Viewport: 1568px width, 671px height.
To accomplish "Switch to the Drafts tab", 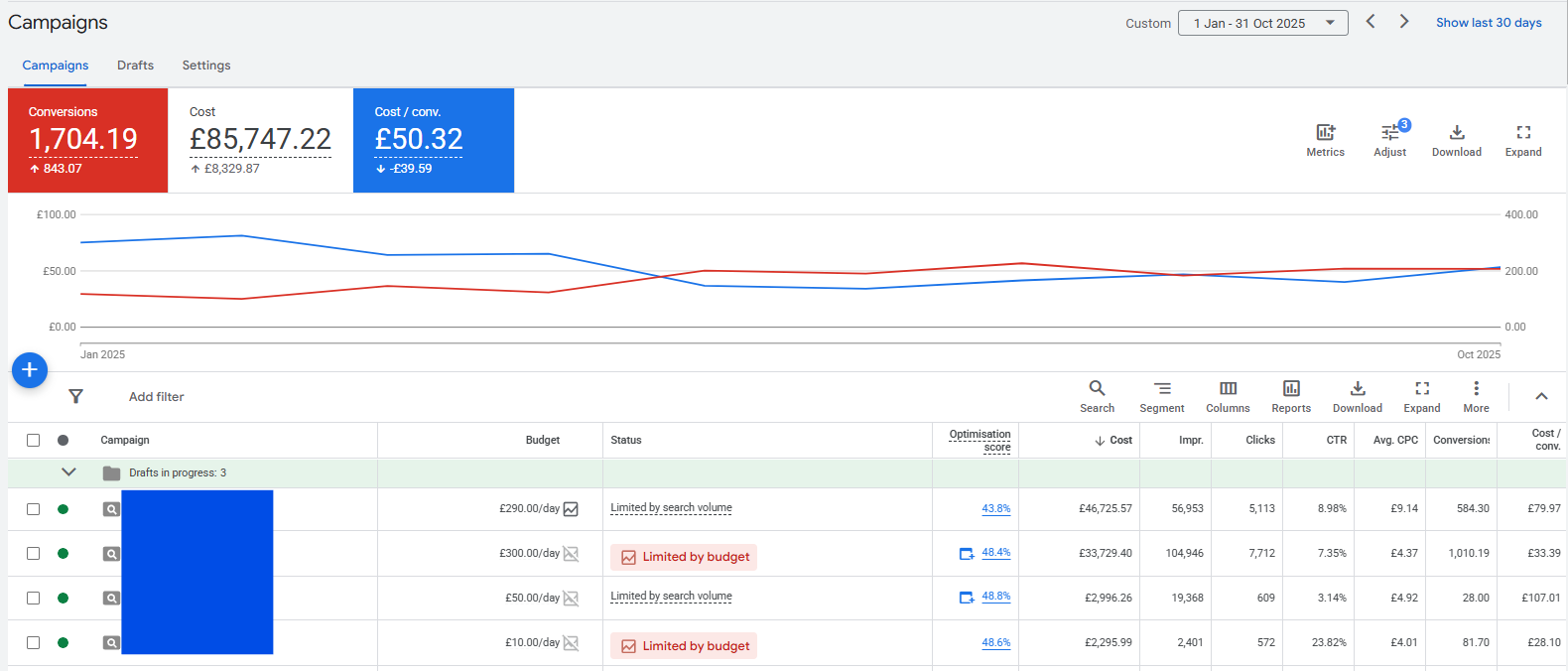I will 135,66.
